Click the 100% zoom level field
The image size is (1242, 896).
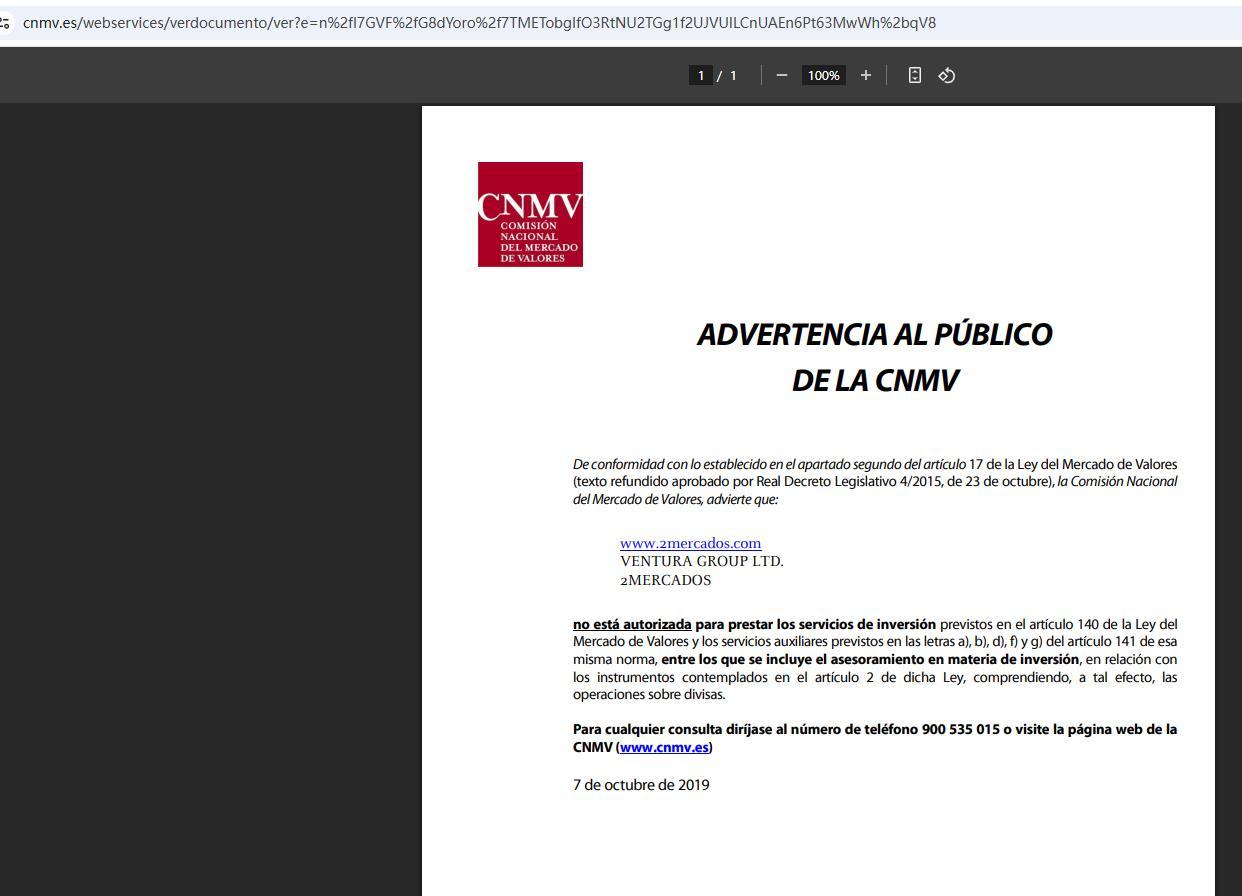pos(823,75)
